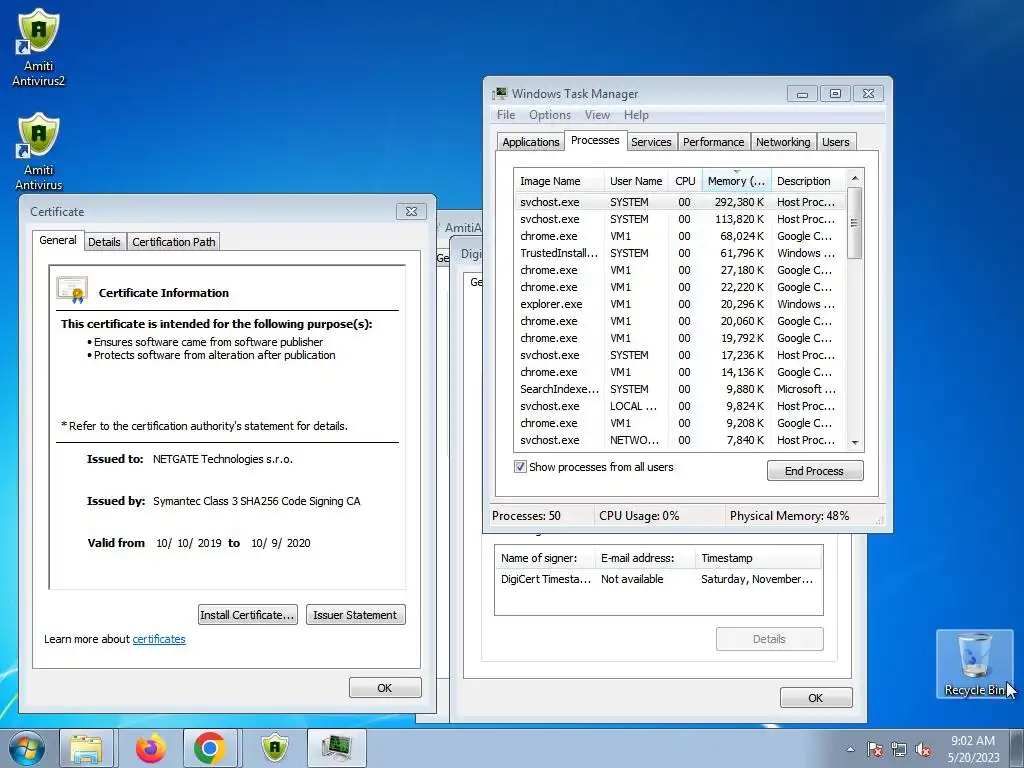Image resolution: width=1024 pixels, height=768 pixels.
Task: Open Google Chrome from the taskbar
Action: (210, 748)
